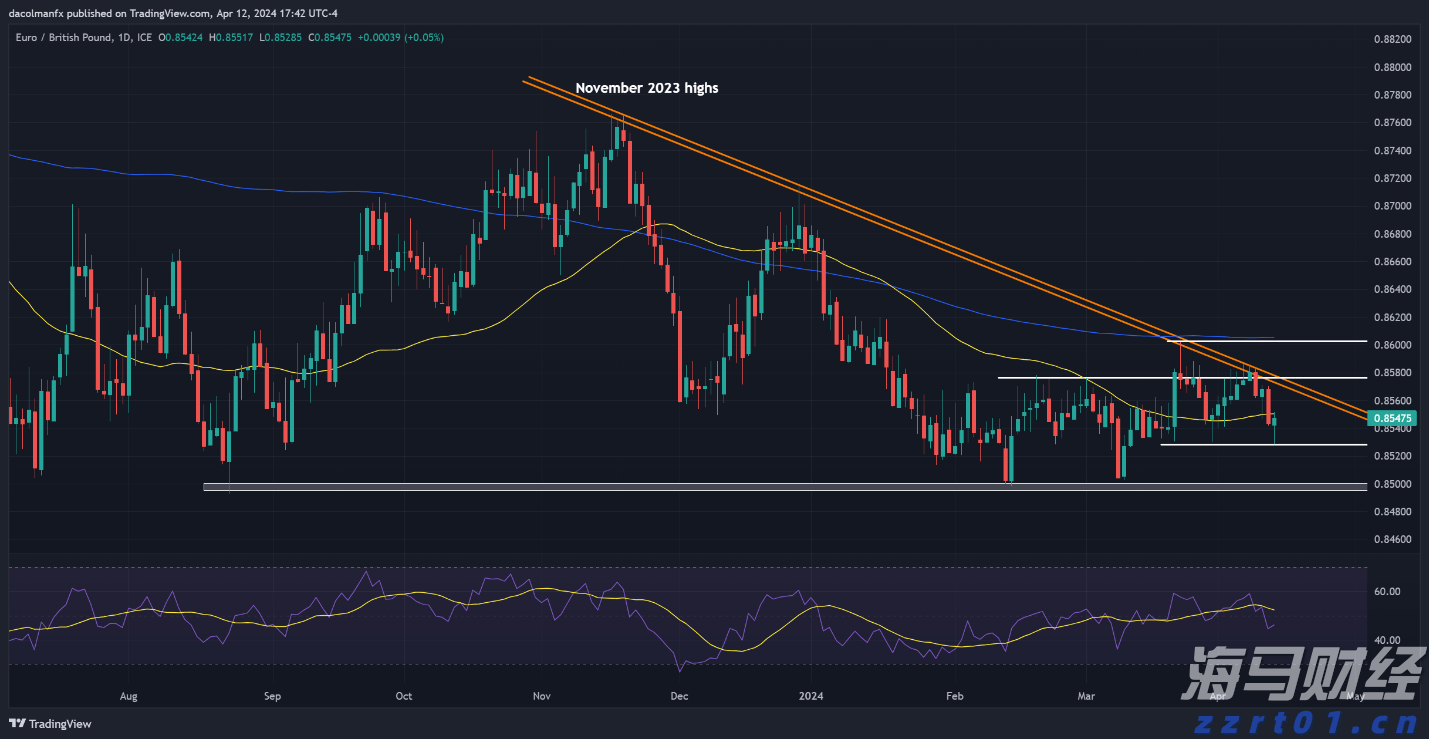Select the Nov marker on the time axis
Image resolution: width=1429 pixels, height=739 pixels.
[x=541, y=694]
